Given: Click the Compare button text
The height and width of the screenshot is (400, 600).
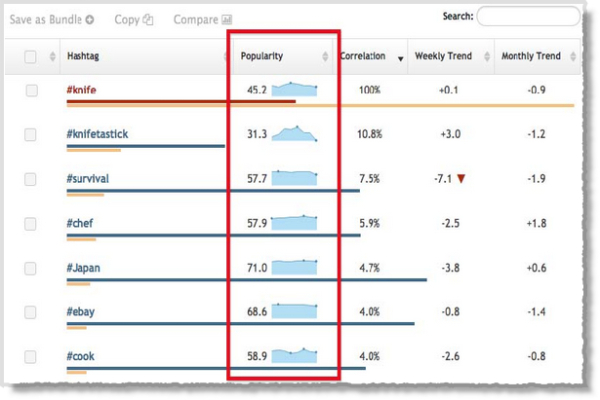Looking at the screenshot, I should coord(196,20).
